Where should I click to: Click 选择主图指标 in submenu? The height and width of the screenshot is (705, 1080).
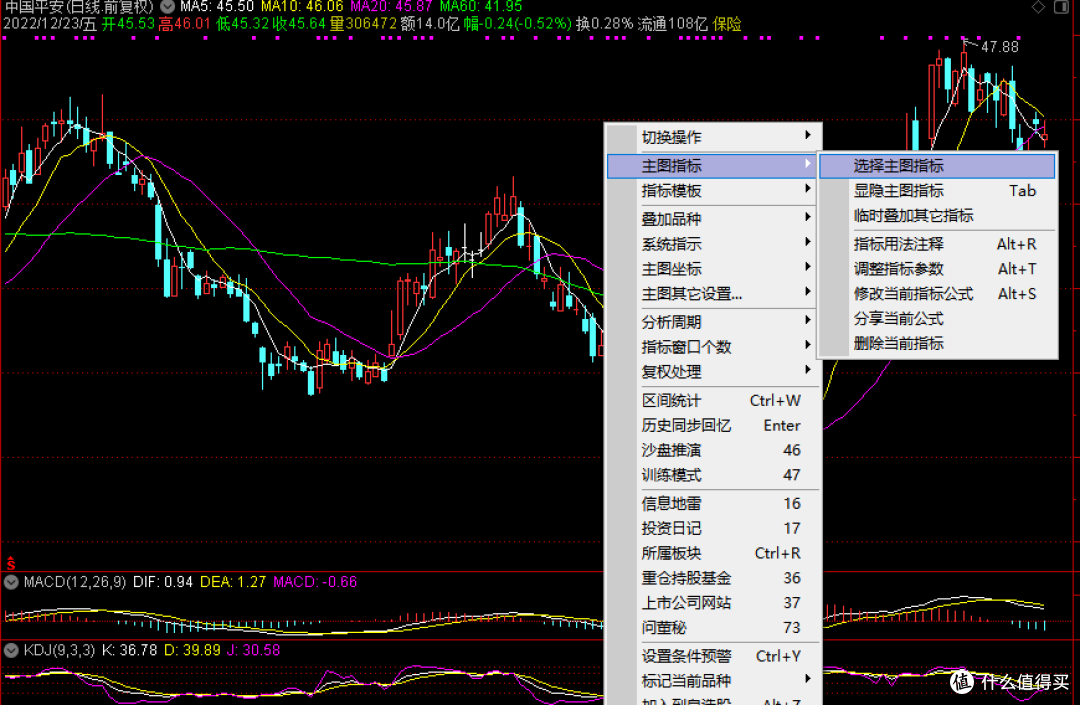tap(937, 166)
